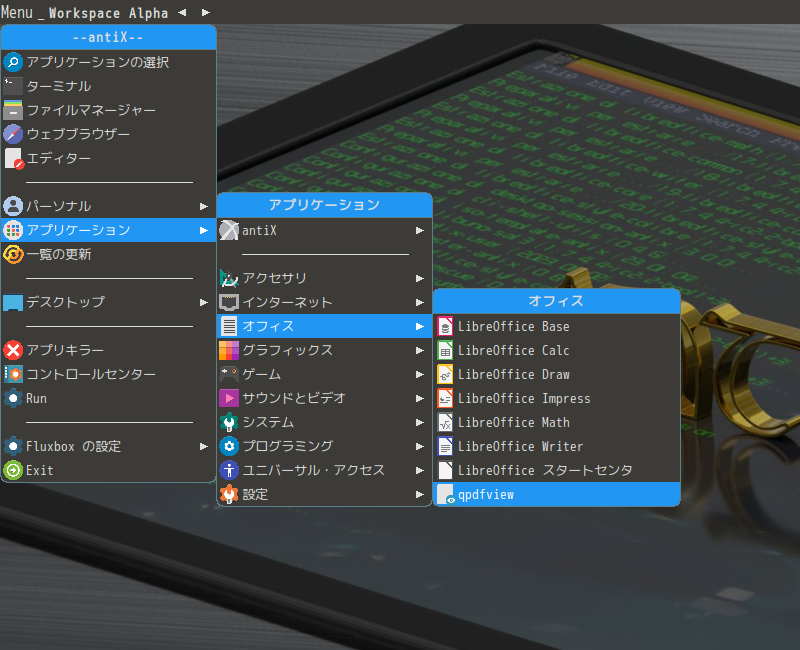Click the Workspace Alpha label
This screenshot has width=800, height=650.
pyautogui.click(x=108, y=13)
